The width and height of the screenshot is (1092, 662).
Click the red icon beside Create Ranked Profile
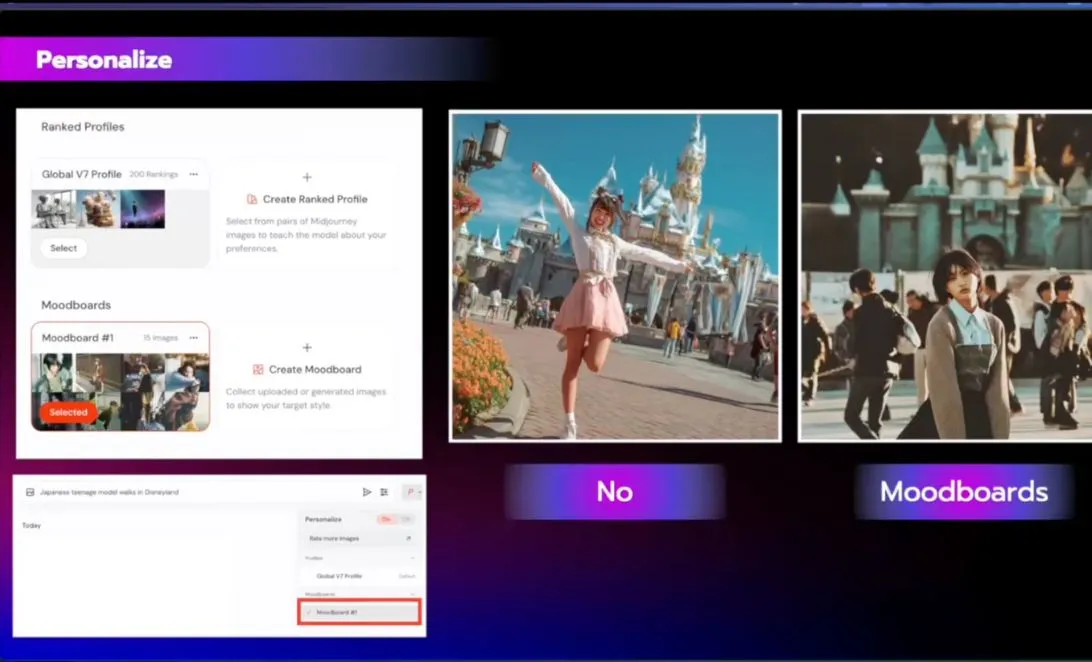252,199
